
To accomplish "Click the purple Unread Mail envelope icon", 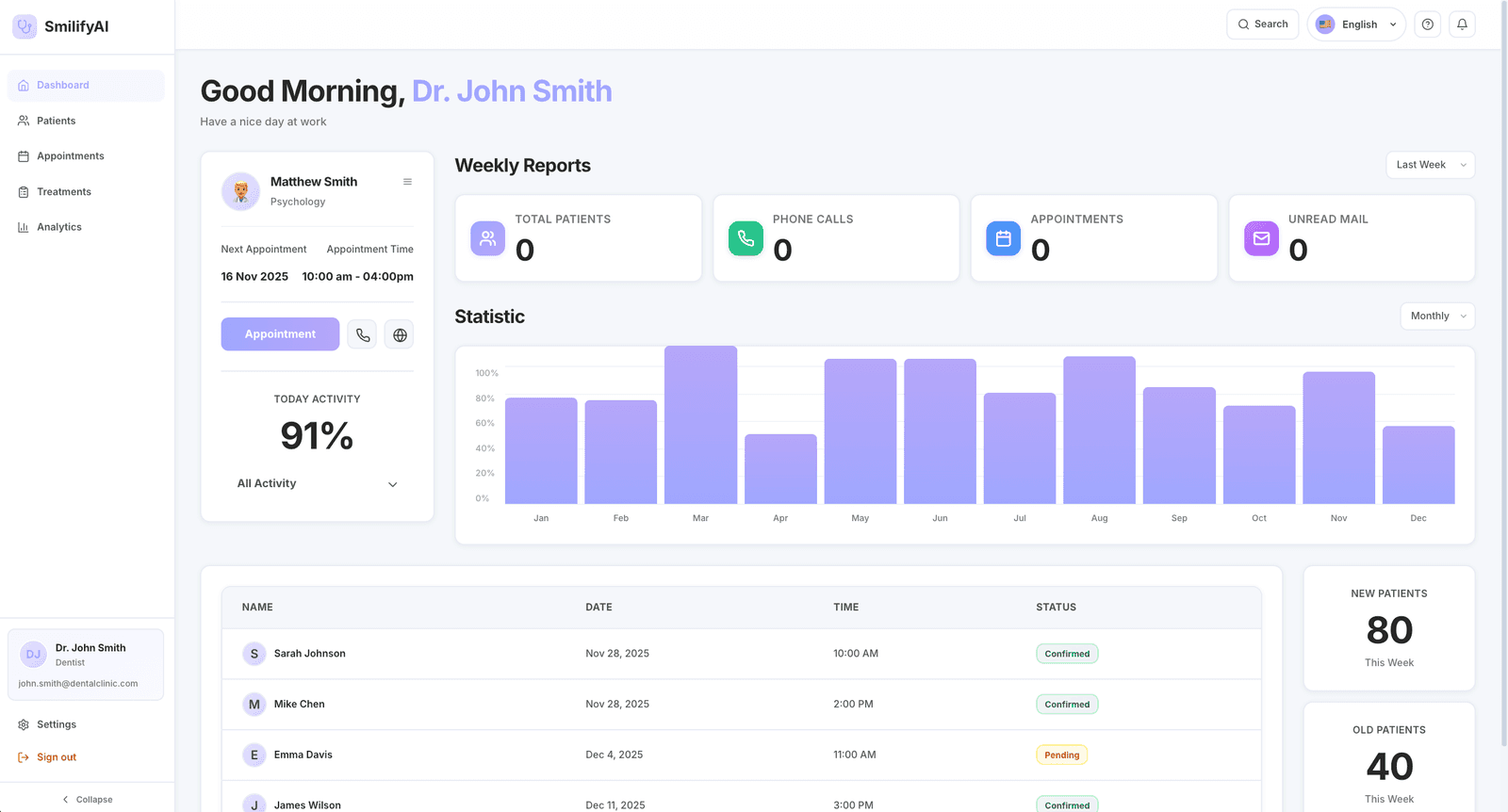I will (x=1261, y=238).
